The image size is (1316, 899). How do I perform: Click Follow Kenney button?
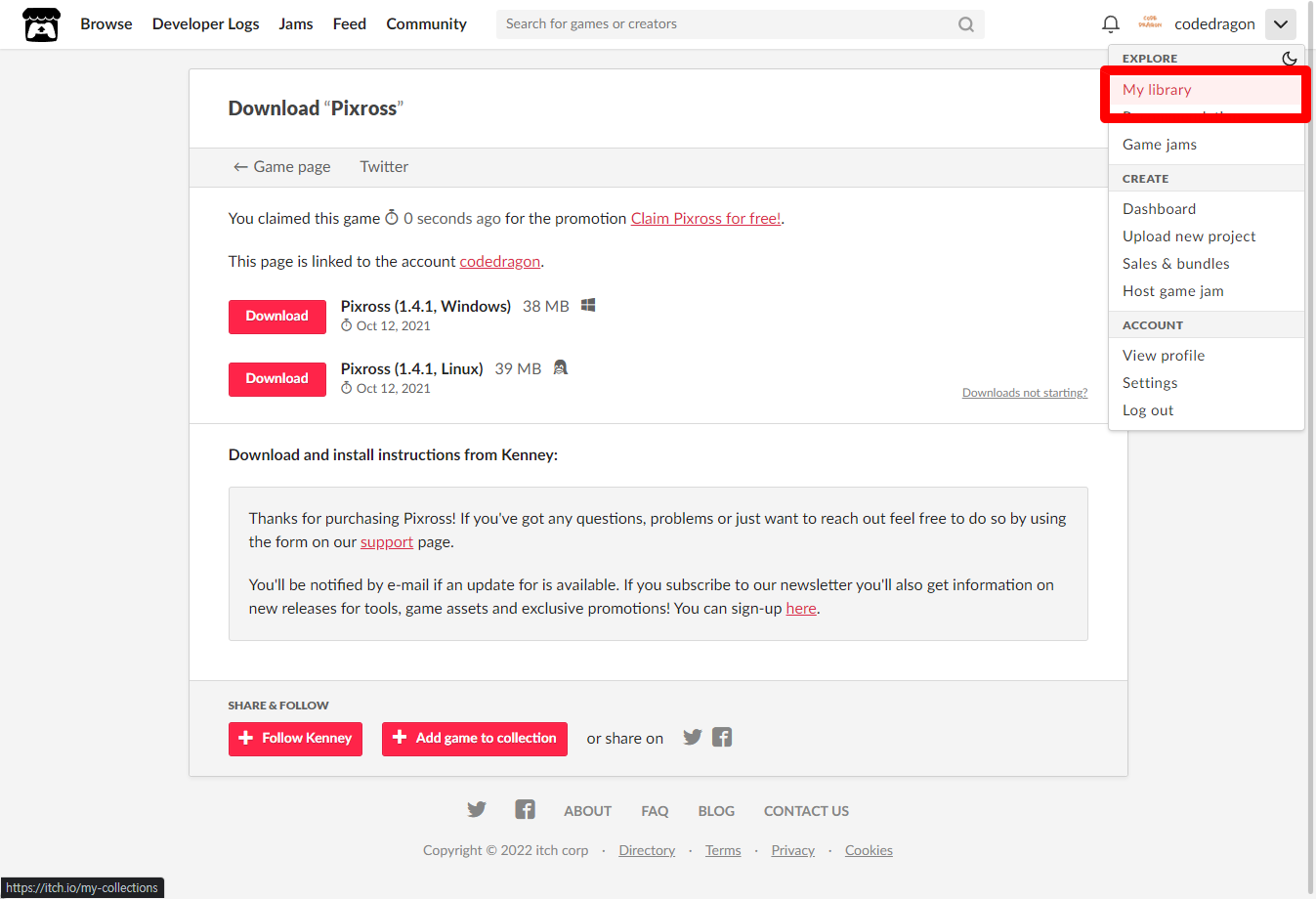point(295,739)
